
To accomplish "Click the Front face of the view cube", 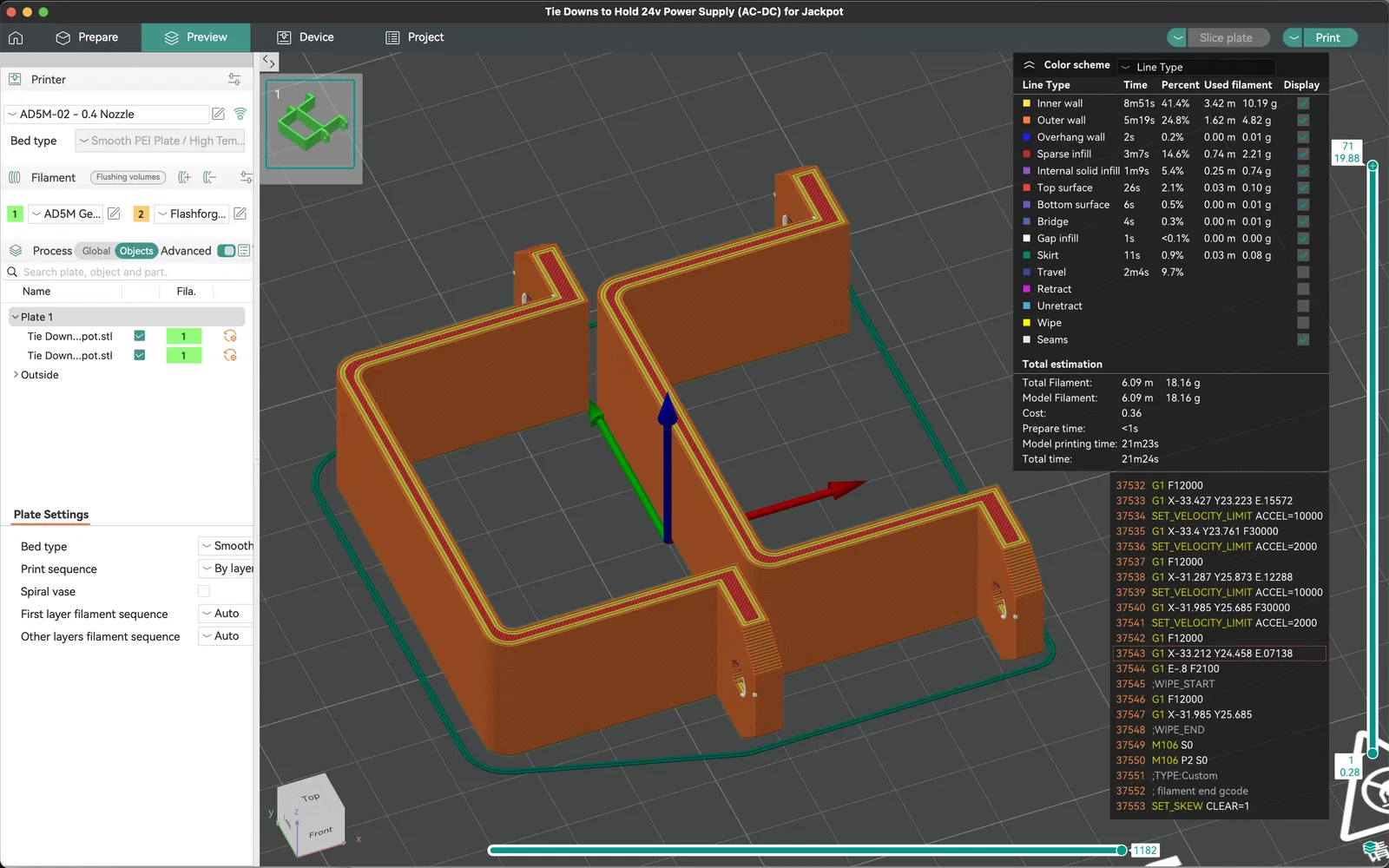I will coord(319,832).
